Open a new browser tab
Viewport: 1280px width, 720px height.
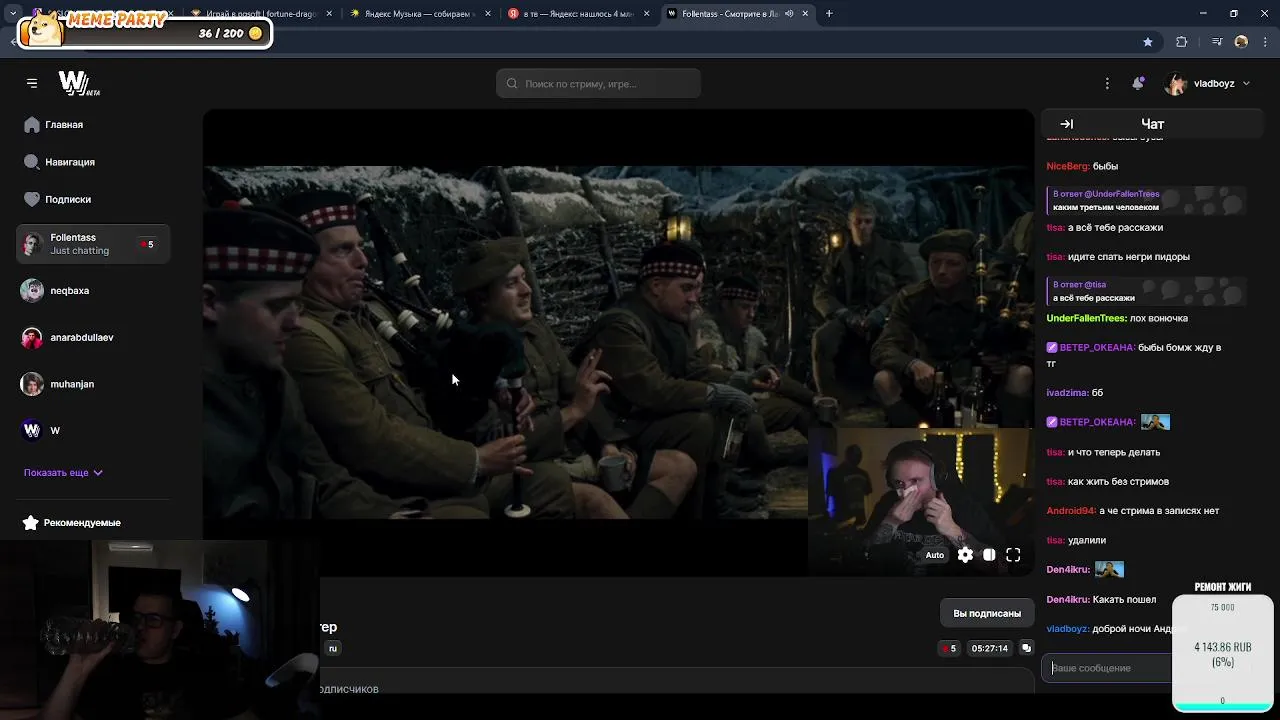pyautogui.click(x=829, y=14)
